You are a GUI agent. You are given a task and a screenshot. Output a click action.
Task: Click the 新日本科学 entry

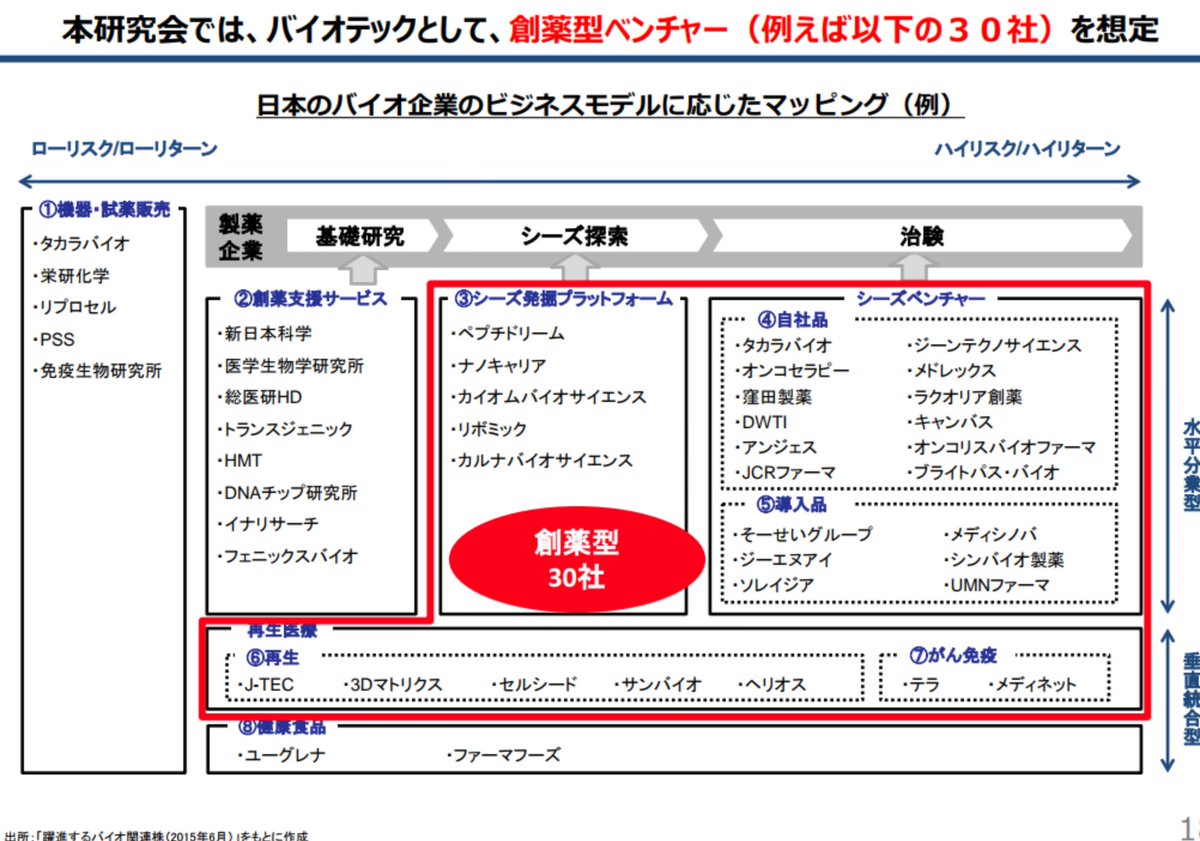pyautogui.click(x=264, y=334)
